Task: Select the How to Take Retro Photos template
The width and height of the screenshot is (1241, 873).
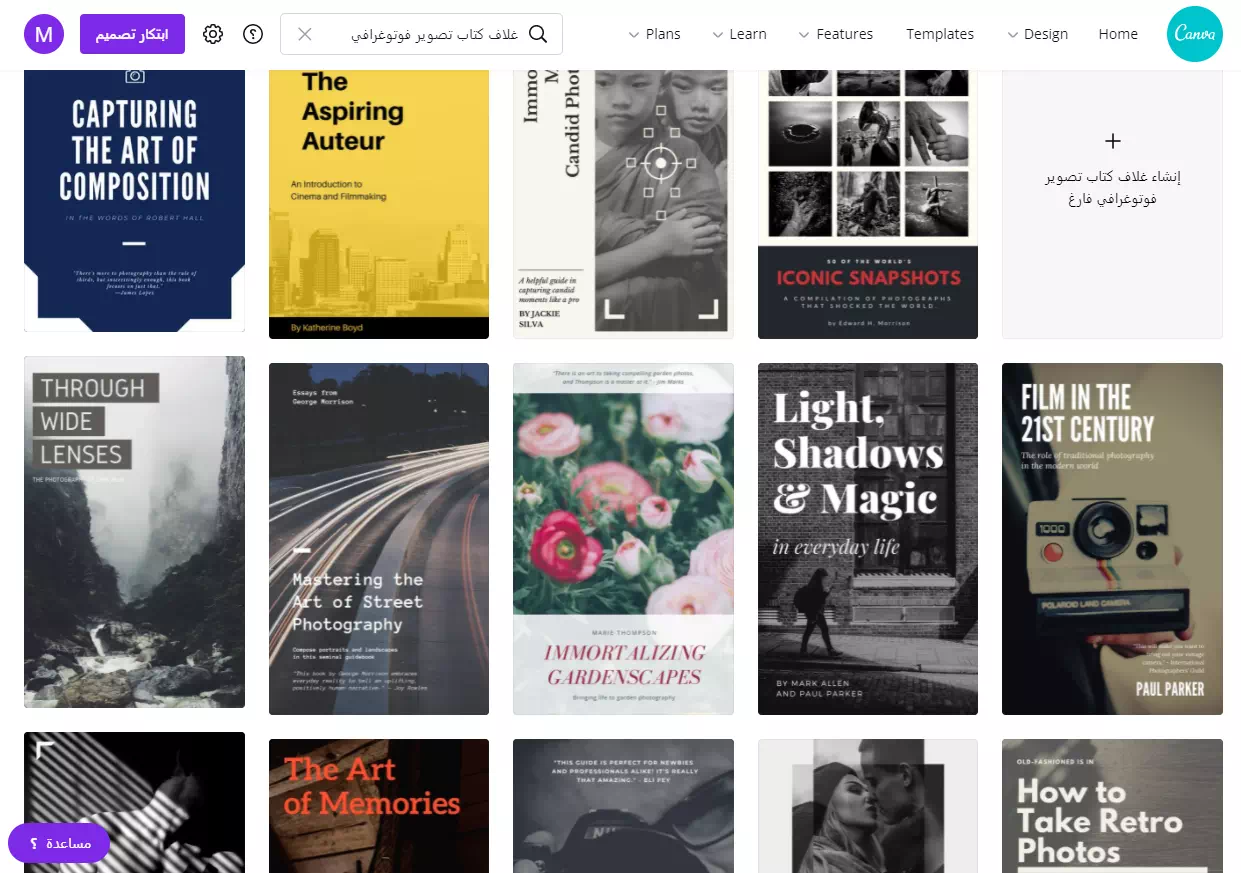Action: [1112, 806]
